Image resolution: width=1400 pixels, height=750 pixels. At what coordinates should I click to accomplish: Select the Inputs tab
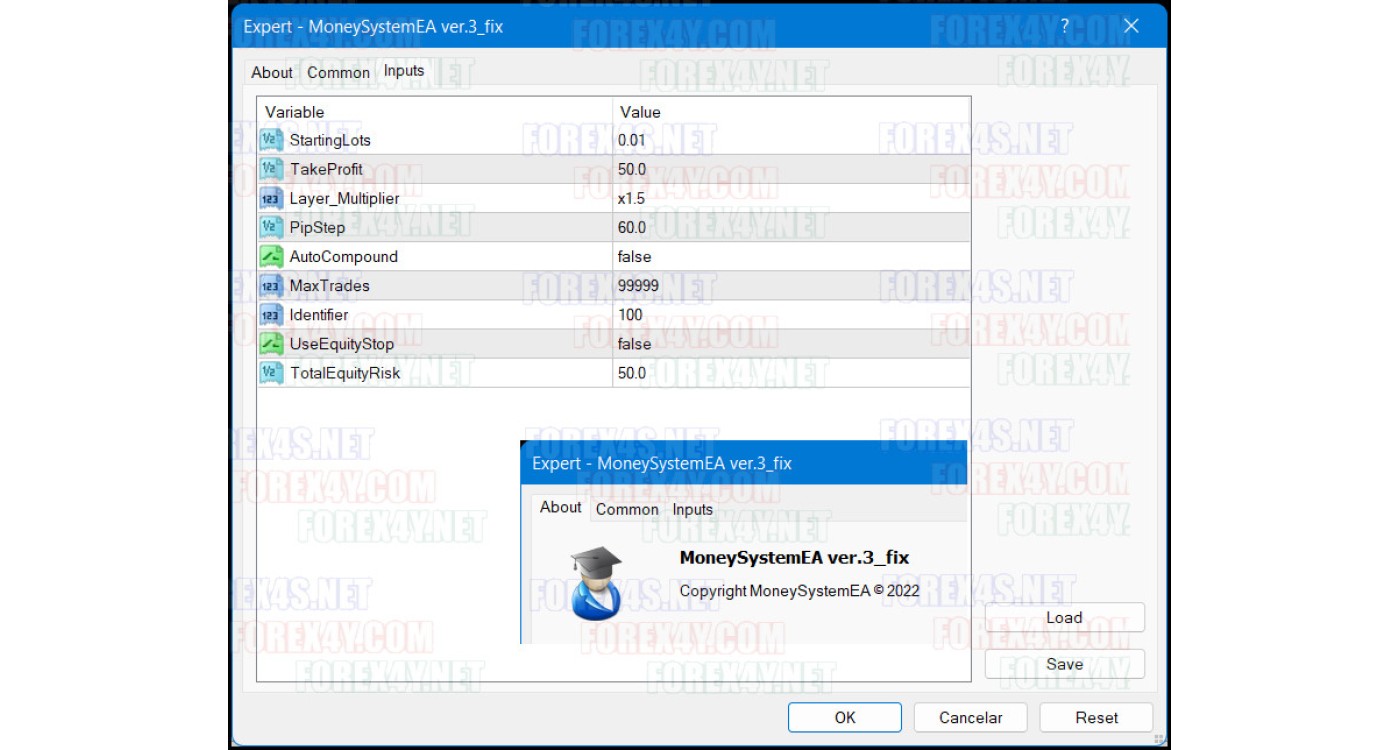[x=404, y=71]
